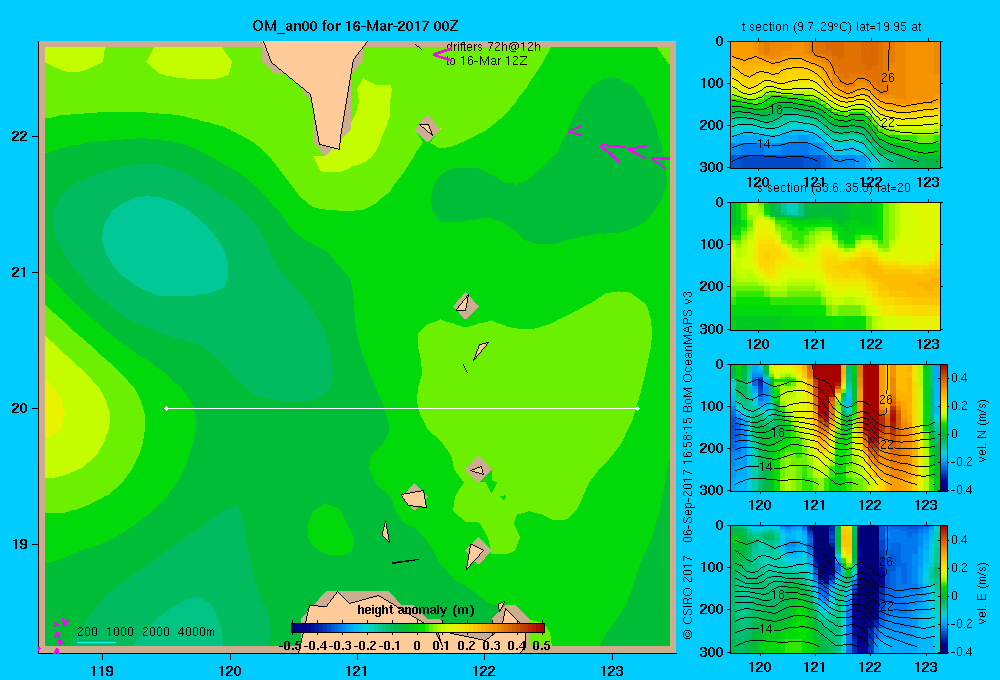Click the 'vel. N (m/s)' axis label

(x=983, y=431)
